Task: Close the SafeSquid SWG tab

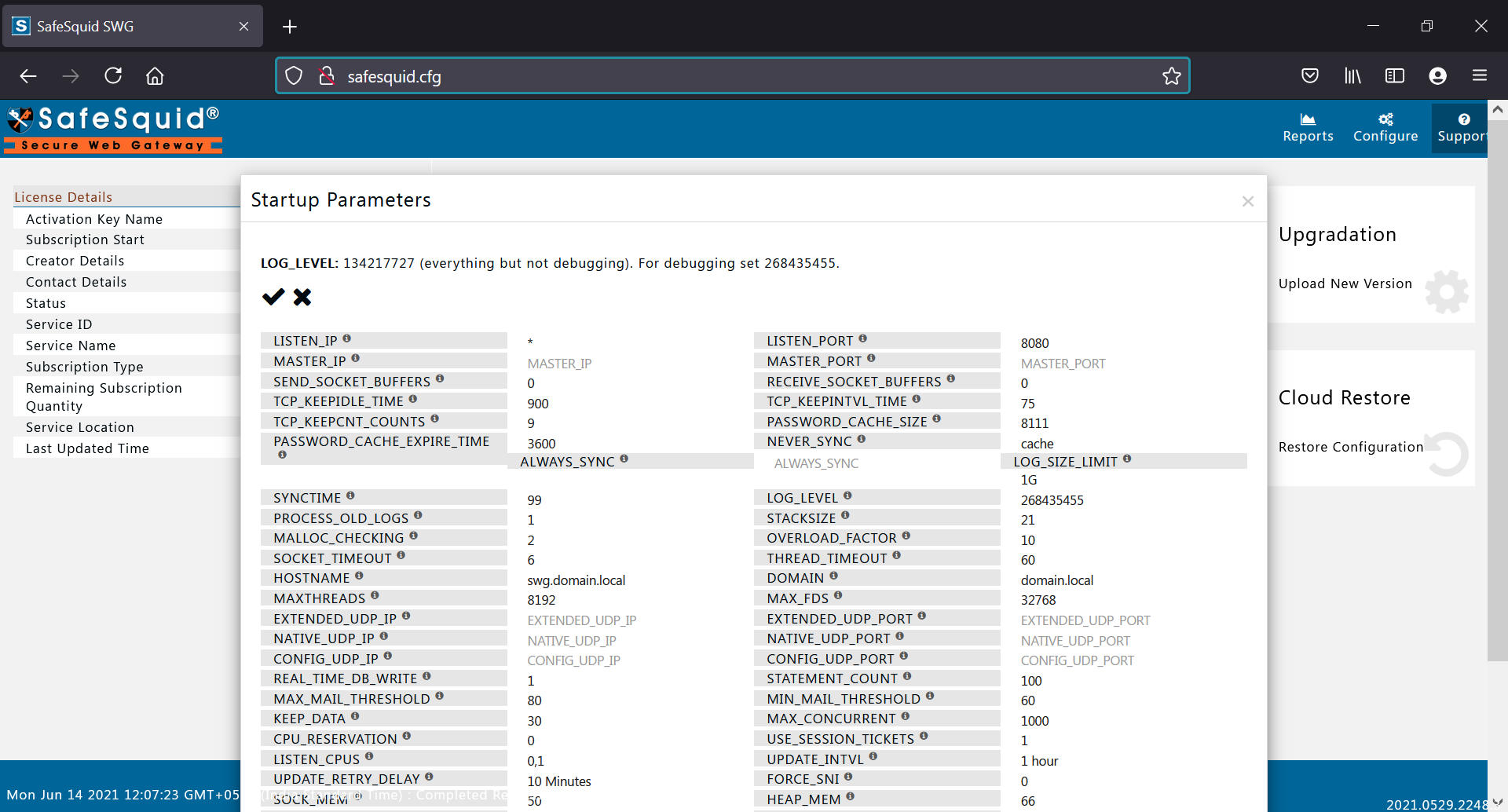Action: 243,27
